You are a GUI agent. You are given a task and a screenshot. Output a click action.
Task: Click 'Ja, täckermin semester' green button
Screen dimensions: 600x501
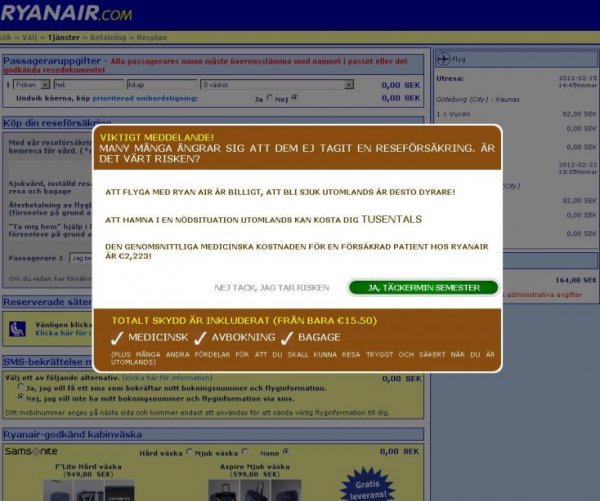[x=422, y=287]
